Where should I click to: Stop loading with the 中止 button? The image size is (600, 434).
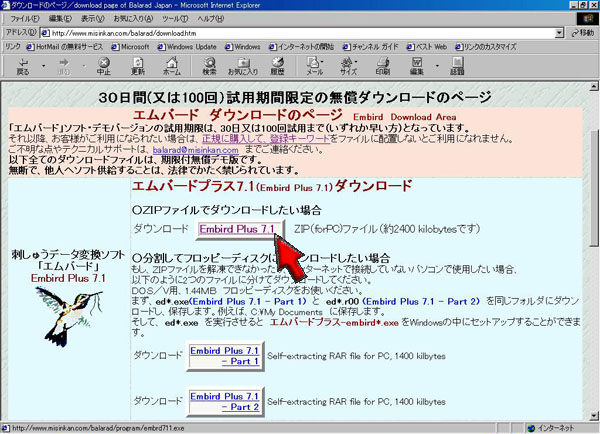[103, 66]
